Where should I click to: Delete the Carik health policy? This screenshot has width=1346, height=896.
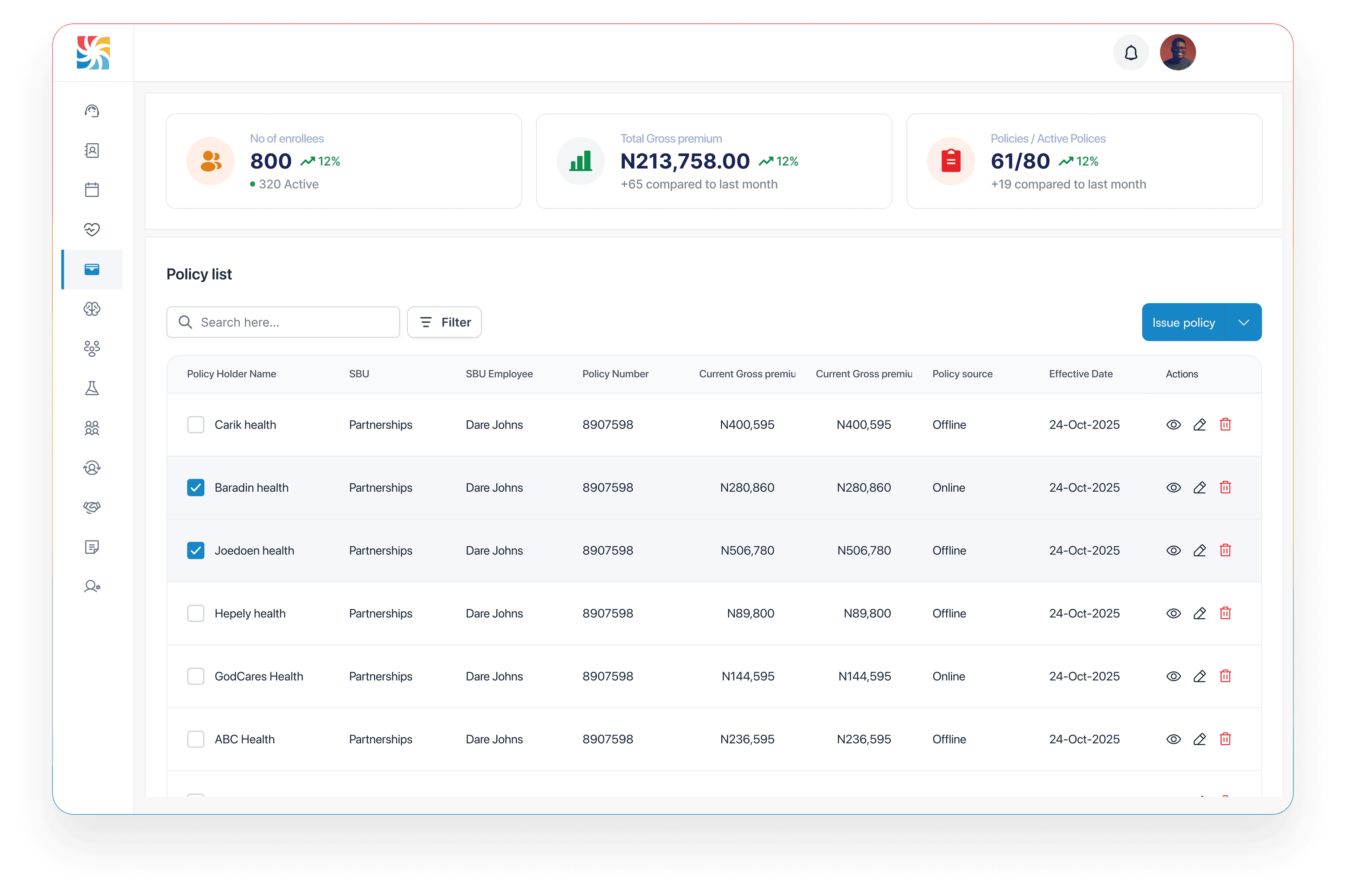1225,425
